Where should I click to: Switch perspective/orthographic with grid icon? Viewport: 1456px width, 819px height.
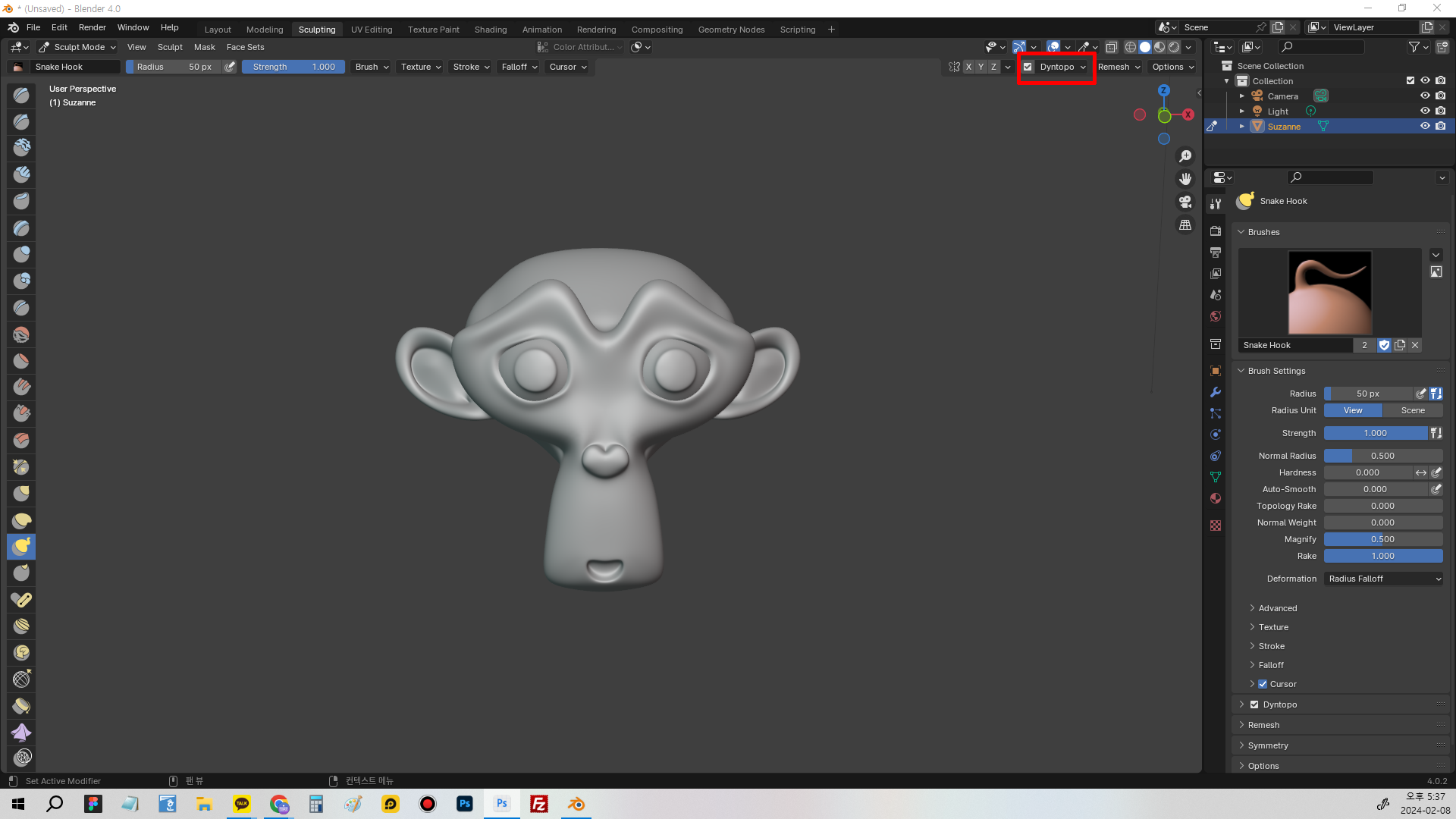[x=1185, y=225]
